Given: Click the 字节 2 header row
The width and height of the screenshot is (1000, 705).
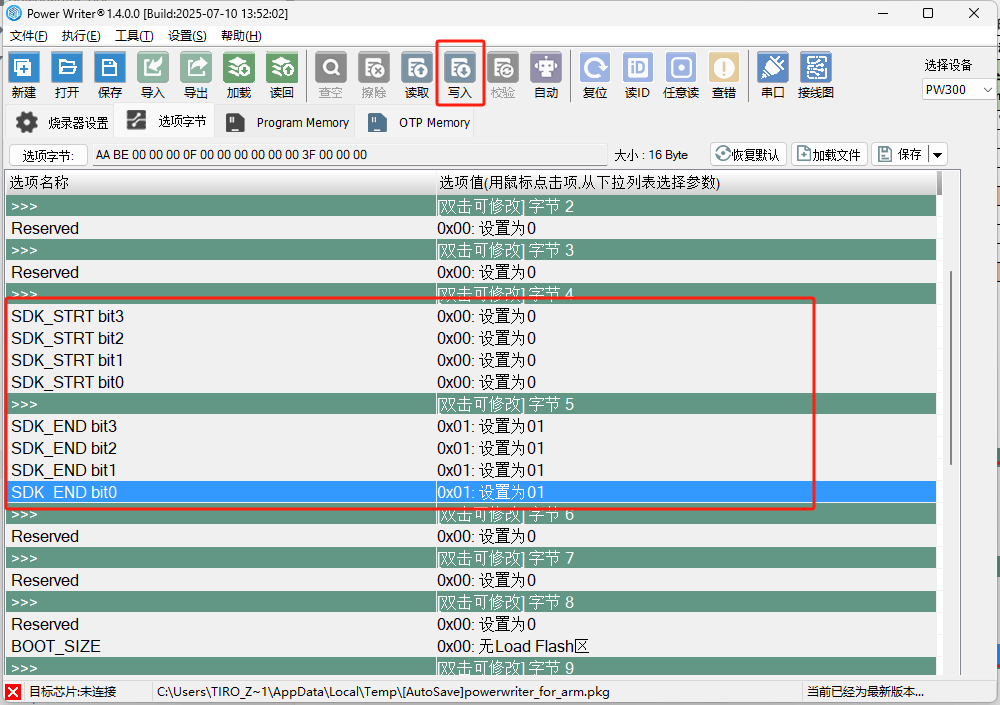Looking at the screenshot, I should click(x=471, y=207).
